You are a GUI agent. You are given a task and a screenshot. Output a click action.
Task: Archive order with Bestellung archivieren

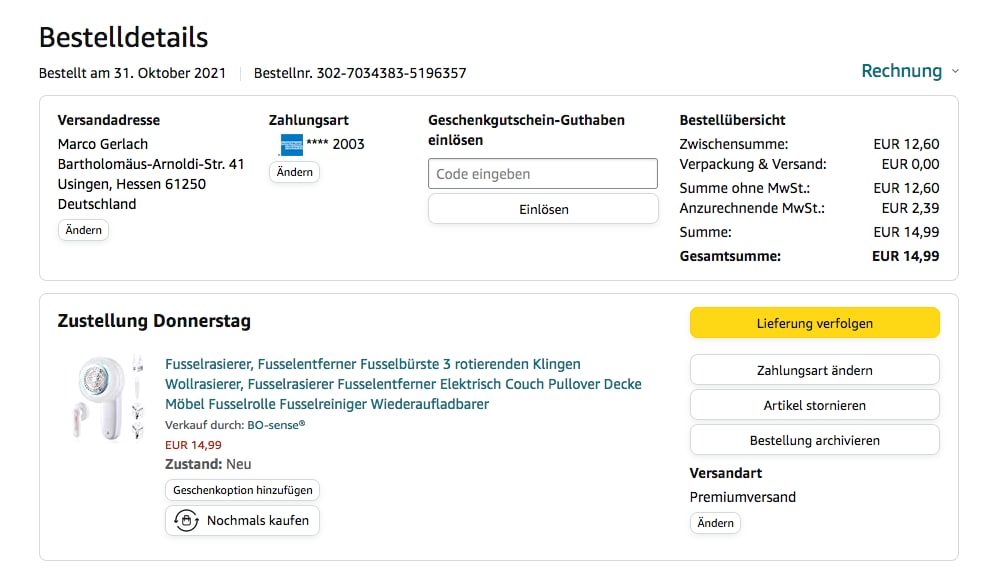coord(814,440)
